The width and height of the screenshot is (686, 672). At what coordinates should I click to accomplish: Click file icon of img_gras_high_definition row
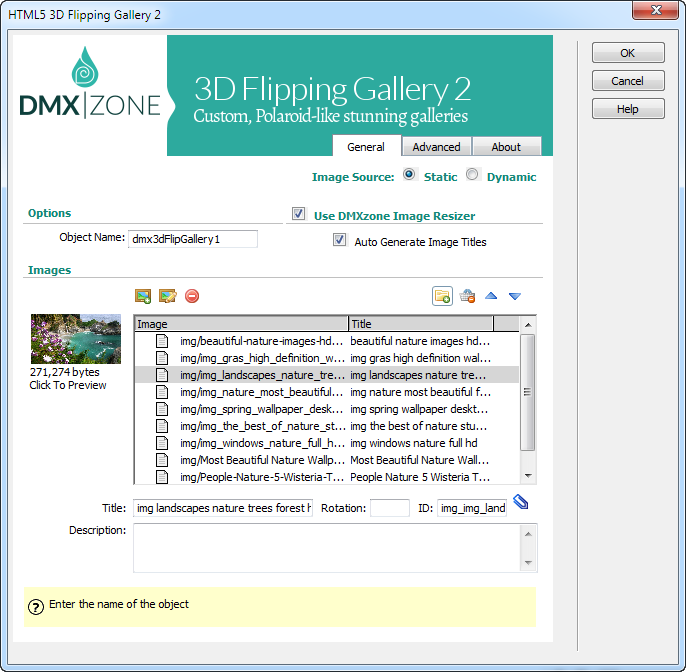coord(162,358)
